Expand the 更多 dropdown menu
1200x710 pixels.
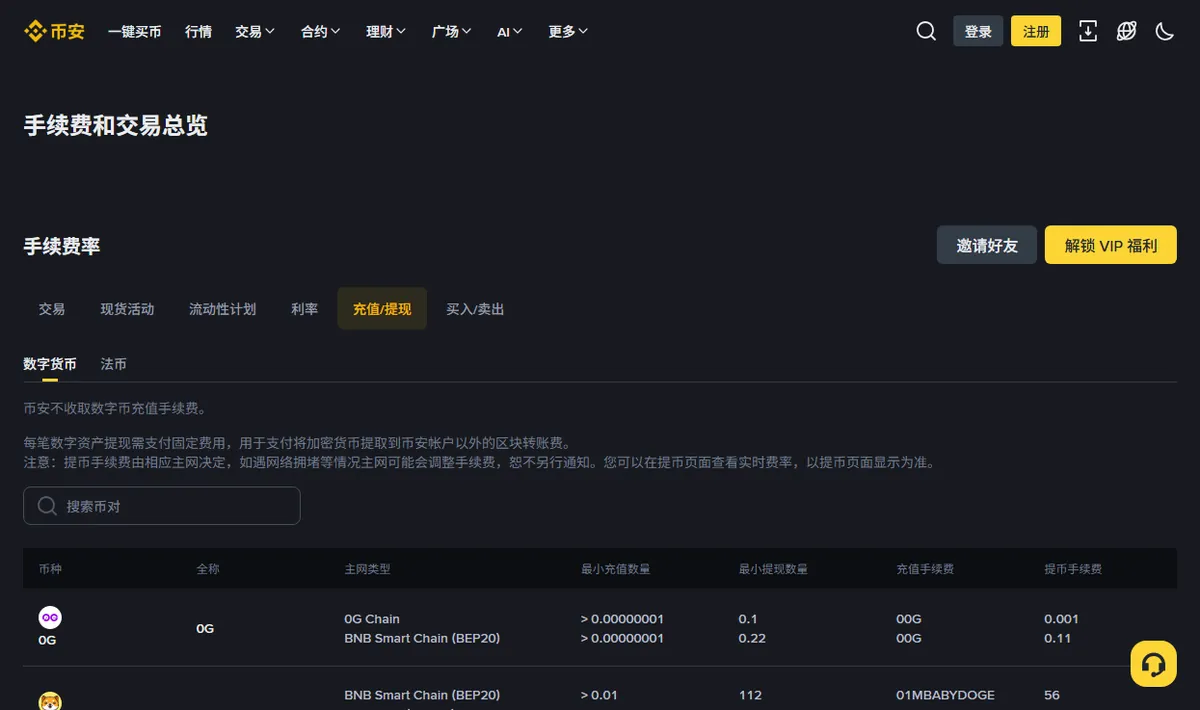pyautogui.click(x=568, y=32)
